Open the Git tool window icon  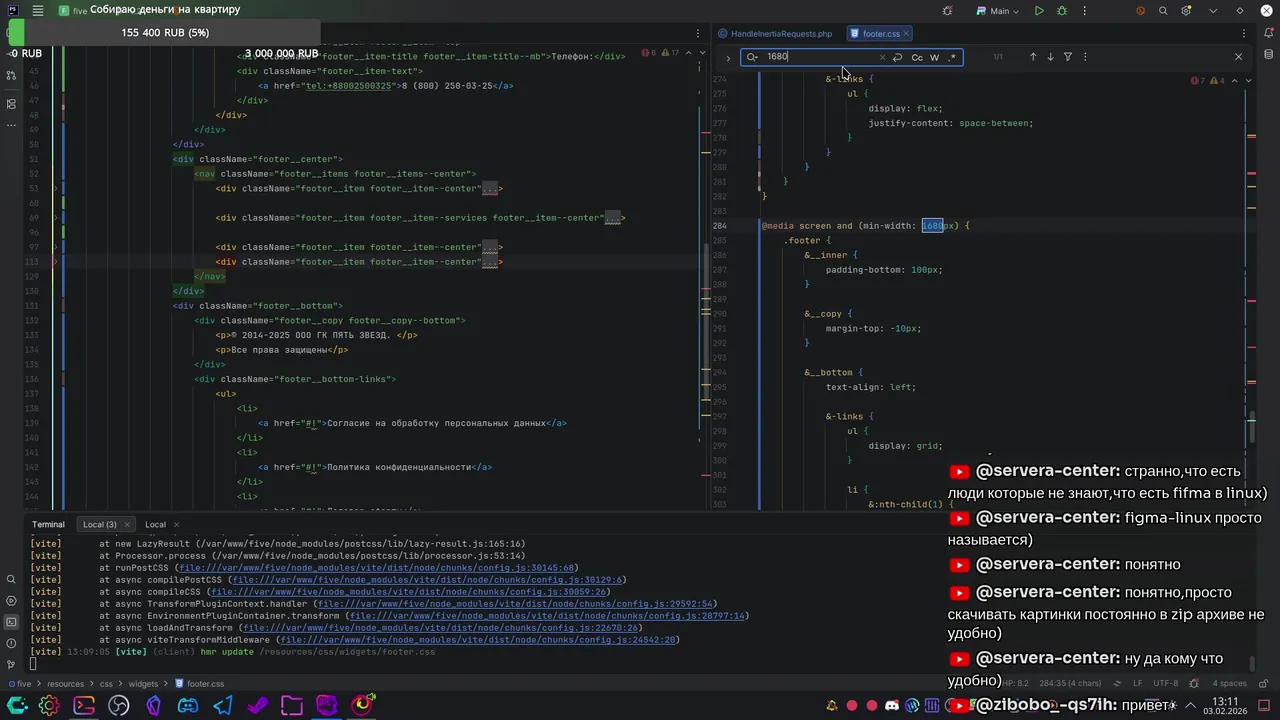click(x=11, y=664)
